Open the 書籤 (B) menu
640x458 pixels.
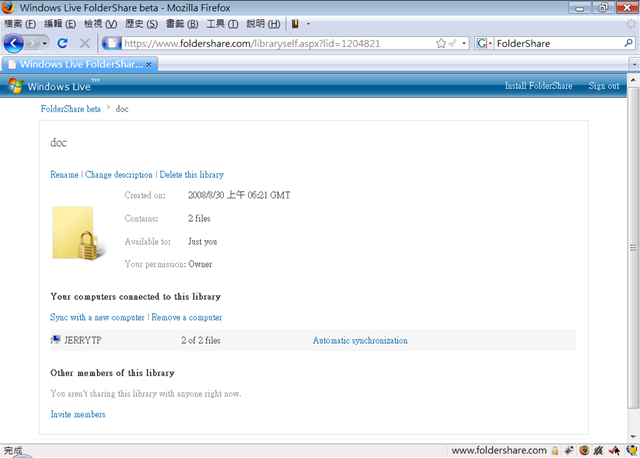[x=182, y=24]
